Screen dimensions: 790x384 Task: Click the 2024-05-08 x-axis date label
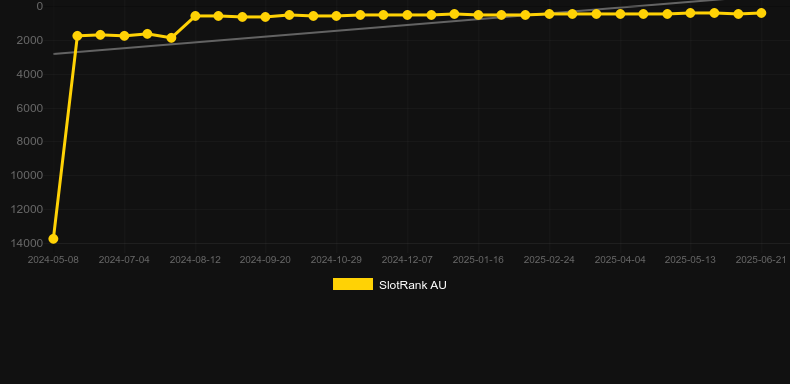point(53,260)
